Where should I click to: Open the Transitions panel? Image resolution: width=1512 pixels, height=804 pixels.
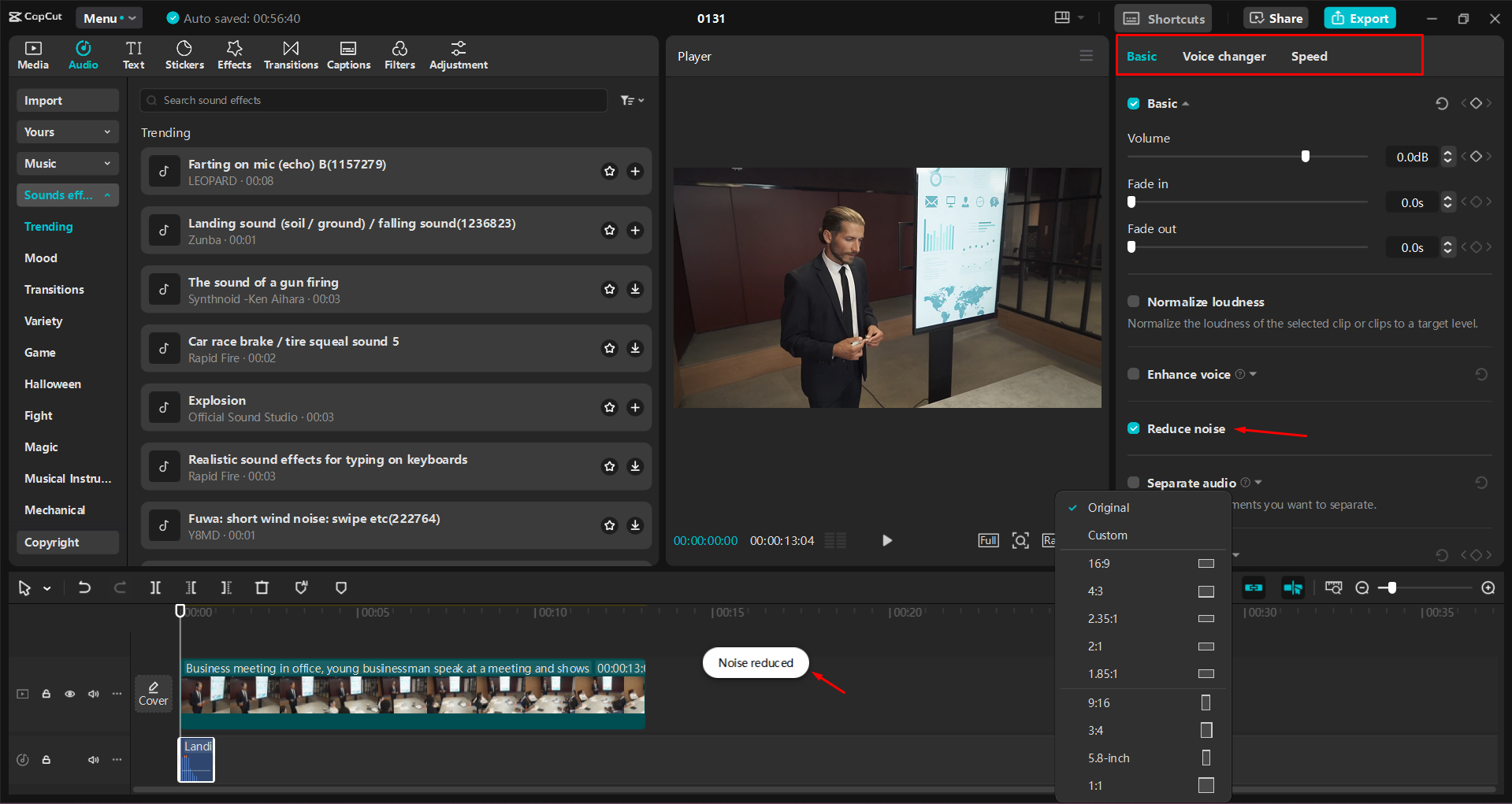pyautogui.click(x=291, y=55)
